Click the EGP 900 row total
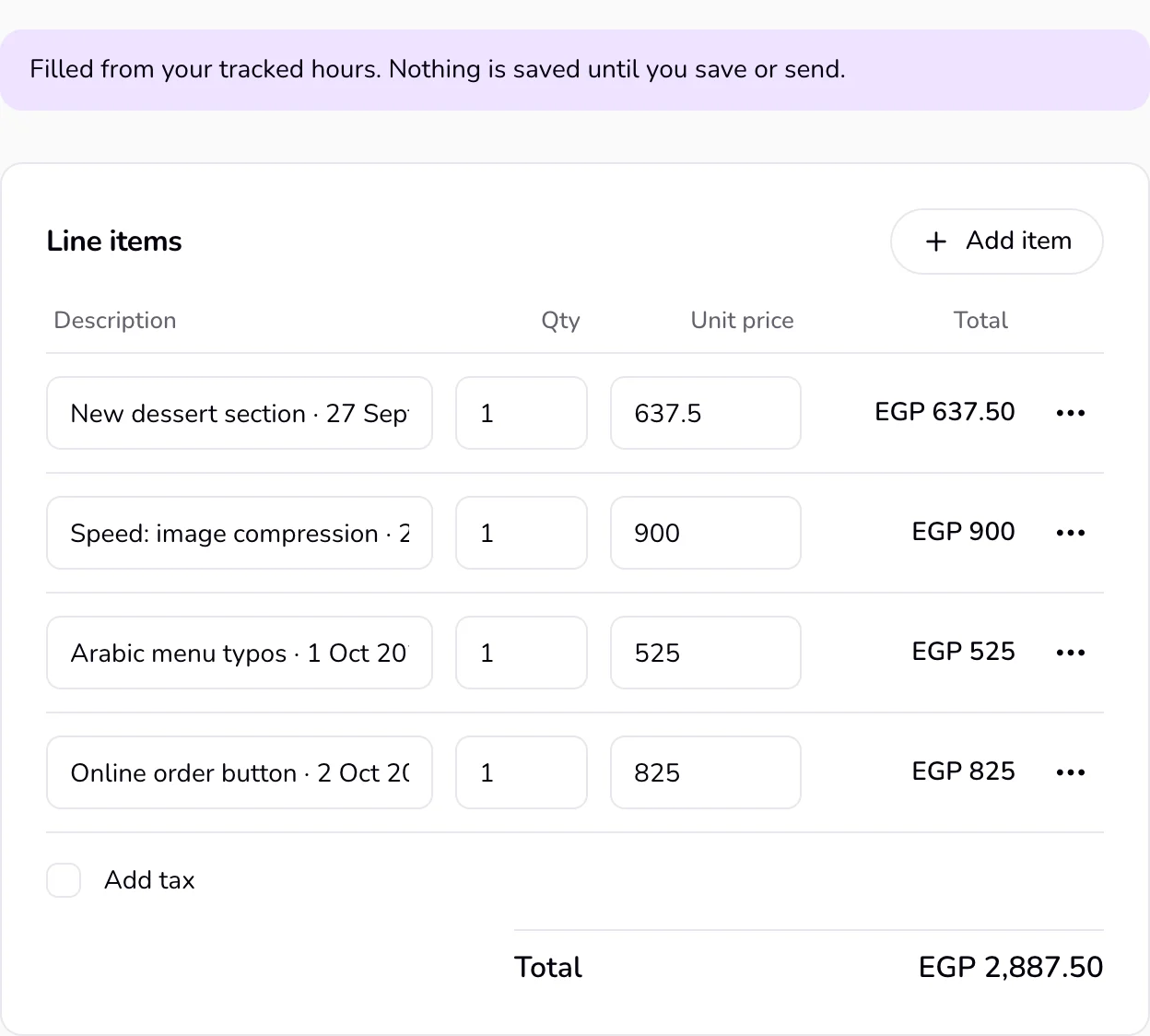 point(963,532)
